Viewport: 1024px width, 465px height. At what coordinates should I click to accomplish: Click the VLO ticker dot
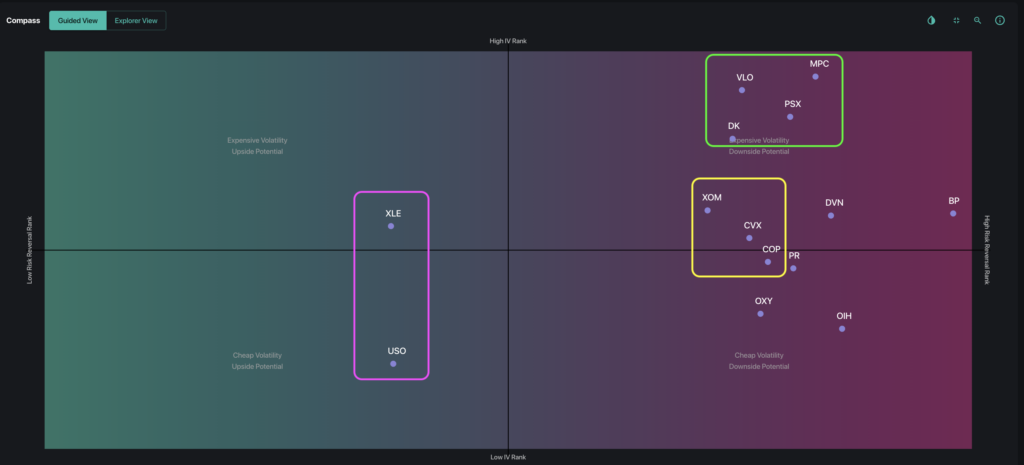[742, 90]
